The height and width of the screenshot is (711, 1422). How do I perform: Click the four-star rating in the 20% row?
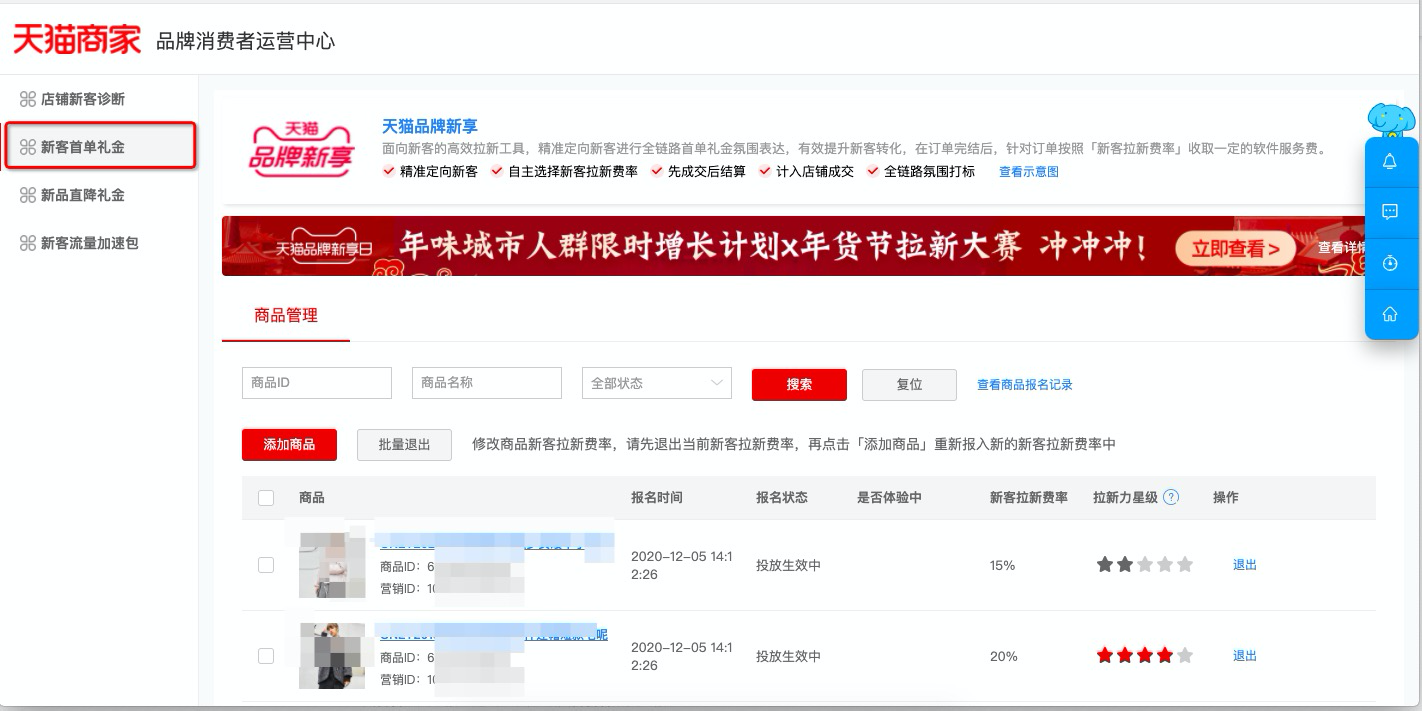pyautogui.click(x=1145, y=656)
